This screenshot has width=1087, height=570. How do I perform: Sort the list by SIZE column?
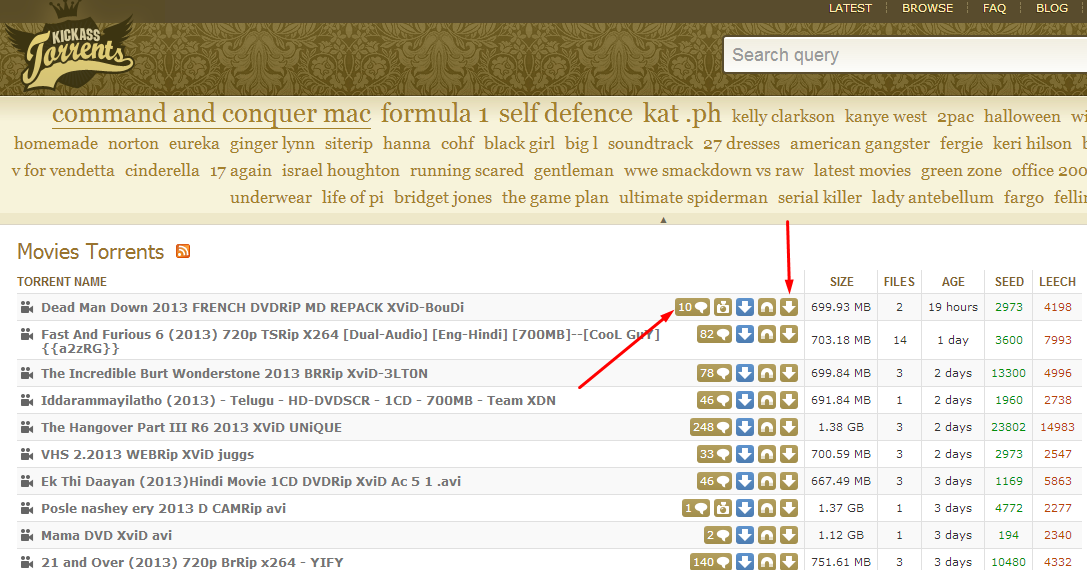coord(842,282)
